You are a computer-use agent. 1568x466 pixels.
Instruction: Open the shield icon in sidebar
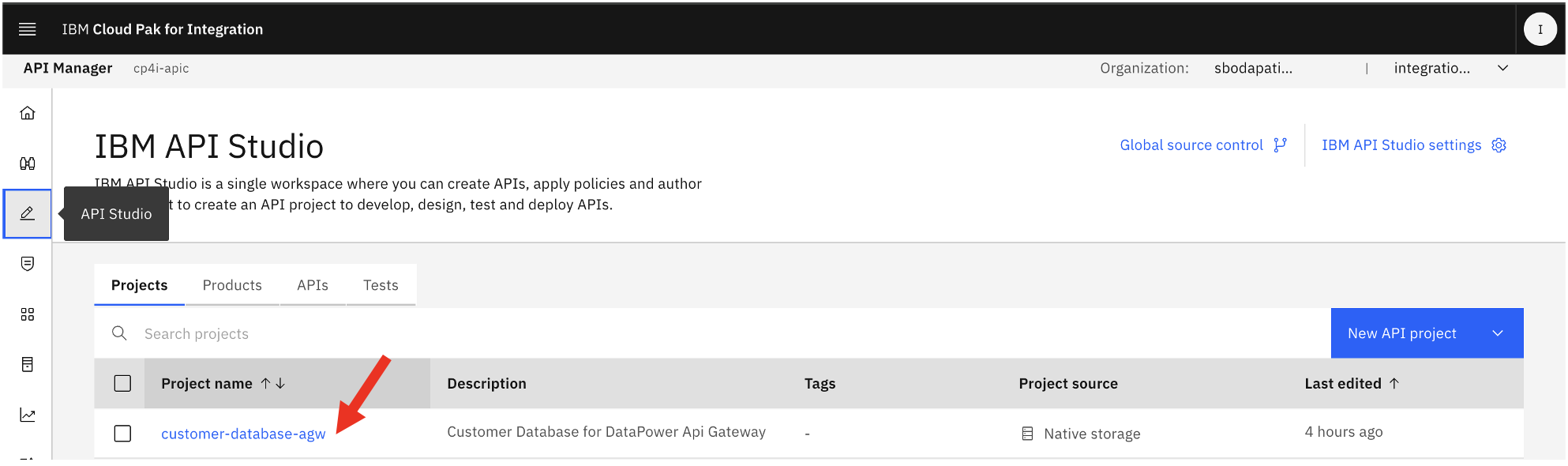tap(28, 264)
